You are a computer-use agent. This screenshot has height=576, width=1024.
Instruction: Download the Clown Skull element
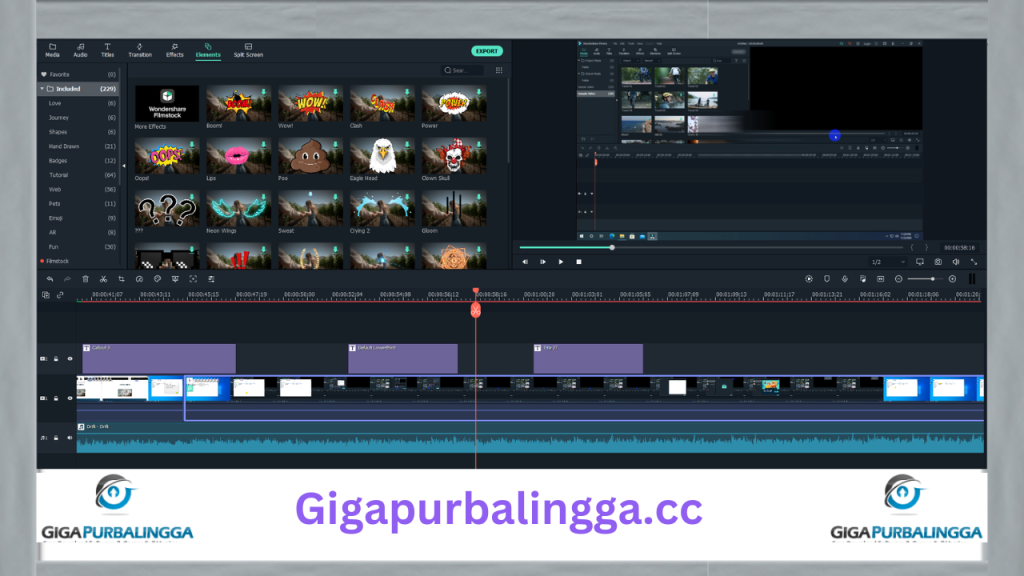(x=479, y=144)
